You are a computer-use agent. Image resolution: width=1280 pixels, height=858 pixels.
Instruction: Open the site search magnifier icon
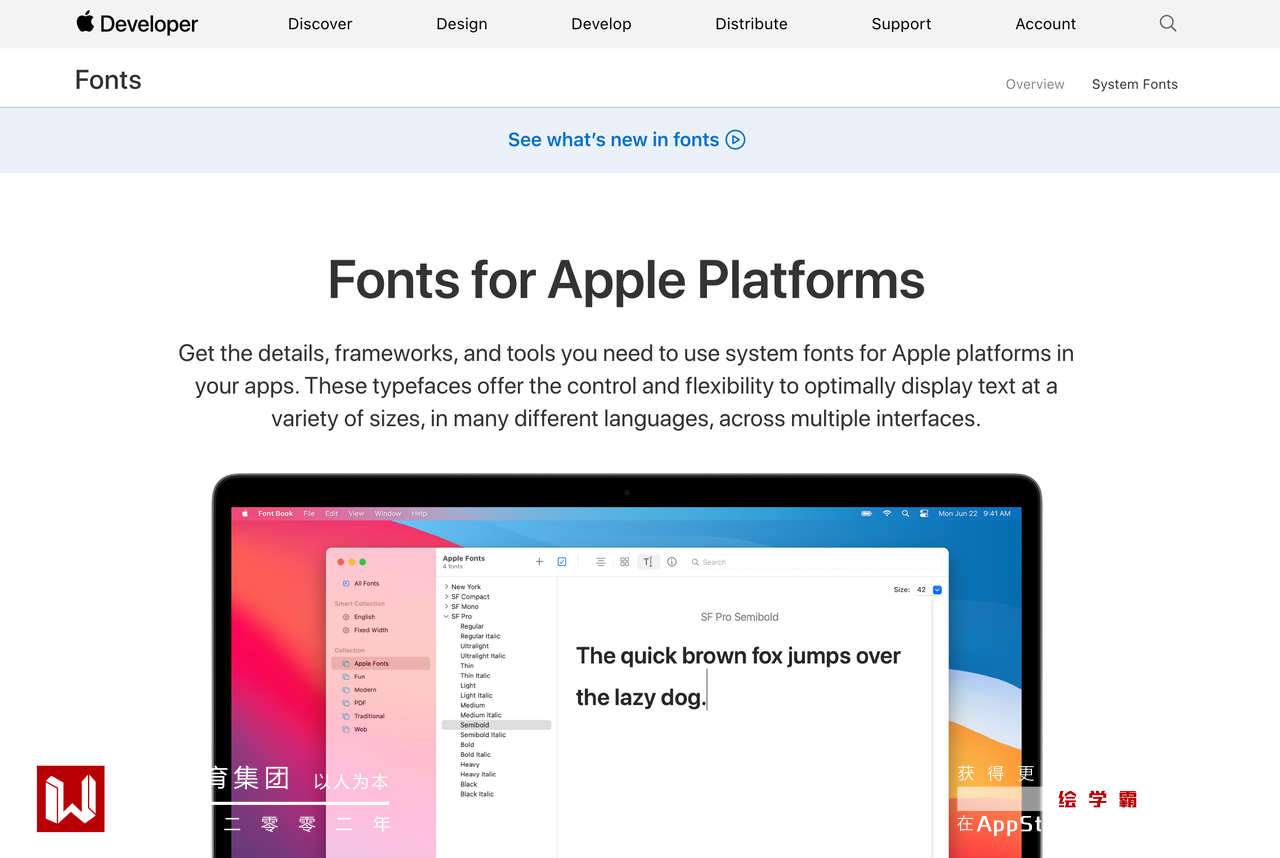click(x=1168, y=23)
